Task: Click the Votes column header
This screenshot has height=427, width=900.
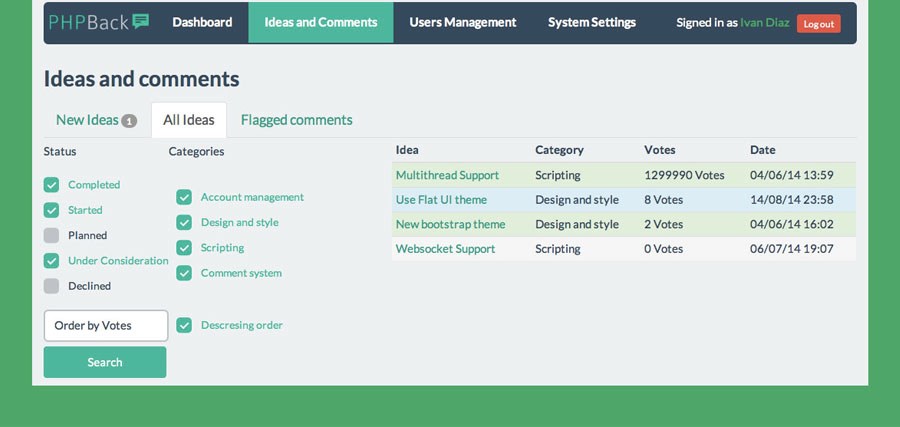Action: tap(660, 150)
